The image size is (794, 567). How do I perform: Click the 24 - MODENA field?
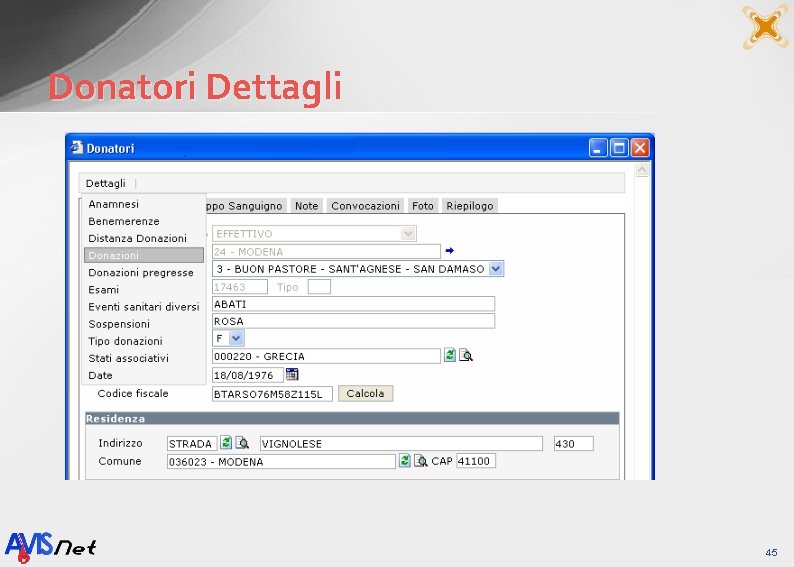point(326,251)
